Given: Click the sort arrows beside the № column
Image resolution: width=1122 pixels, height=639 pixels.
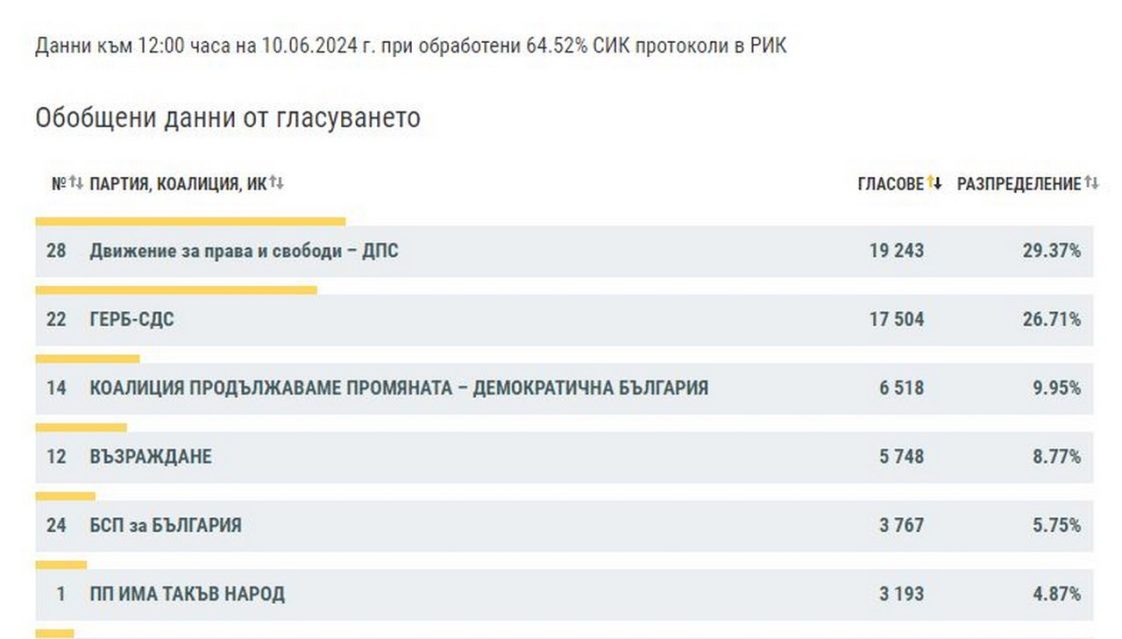Looking at the screenshot, I should [76, 184].
